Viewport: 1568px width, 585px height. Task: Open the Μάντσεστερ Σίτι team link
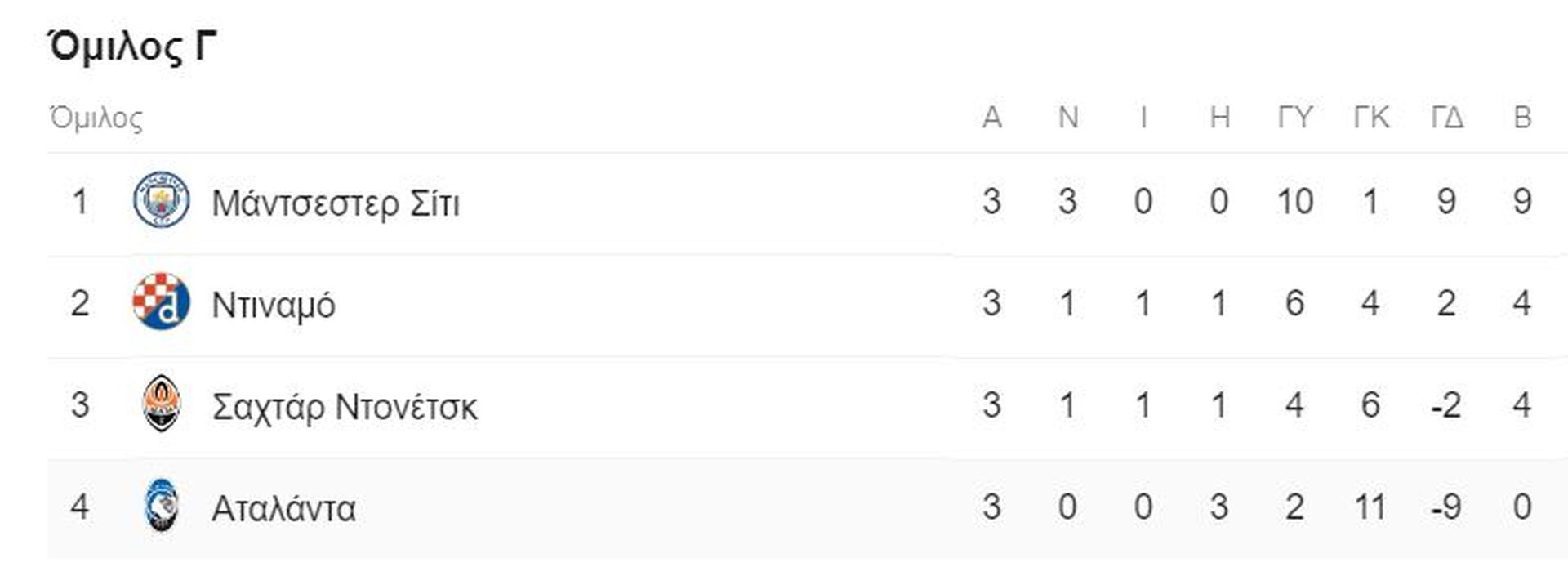pos(336,203)
